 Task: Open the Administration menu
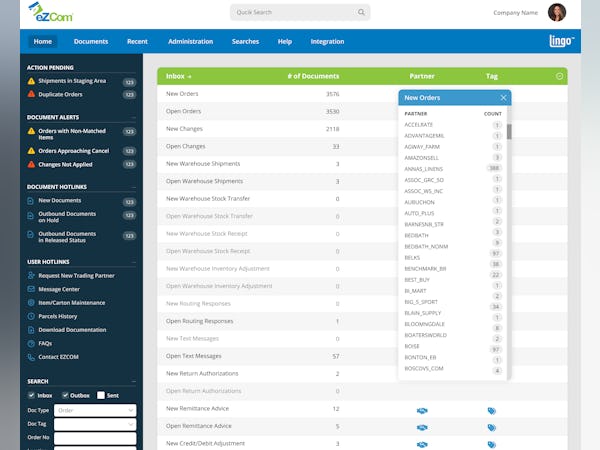coord(191,41)
